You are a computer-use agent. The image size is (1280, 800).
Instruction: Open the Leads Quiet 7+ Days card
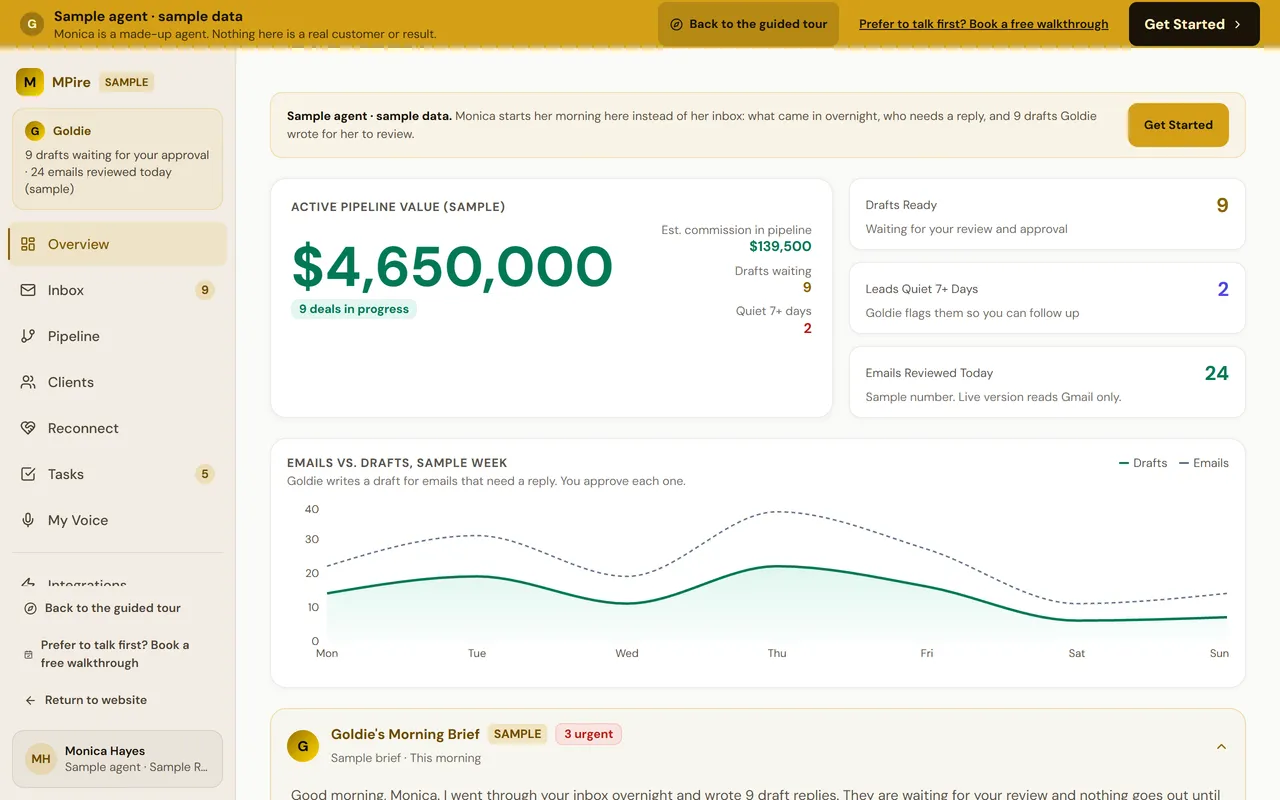click(1047, 298)
